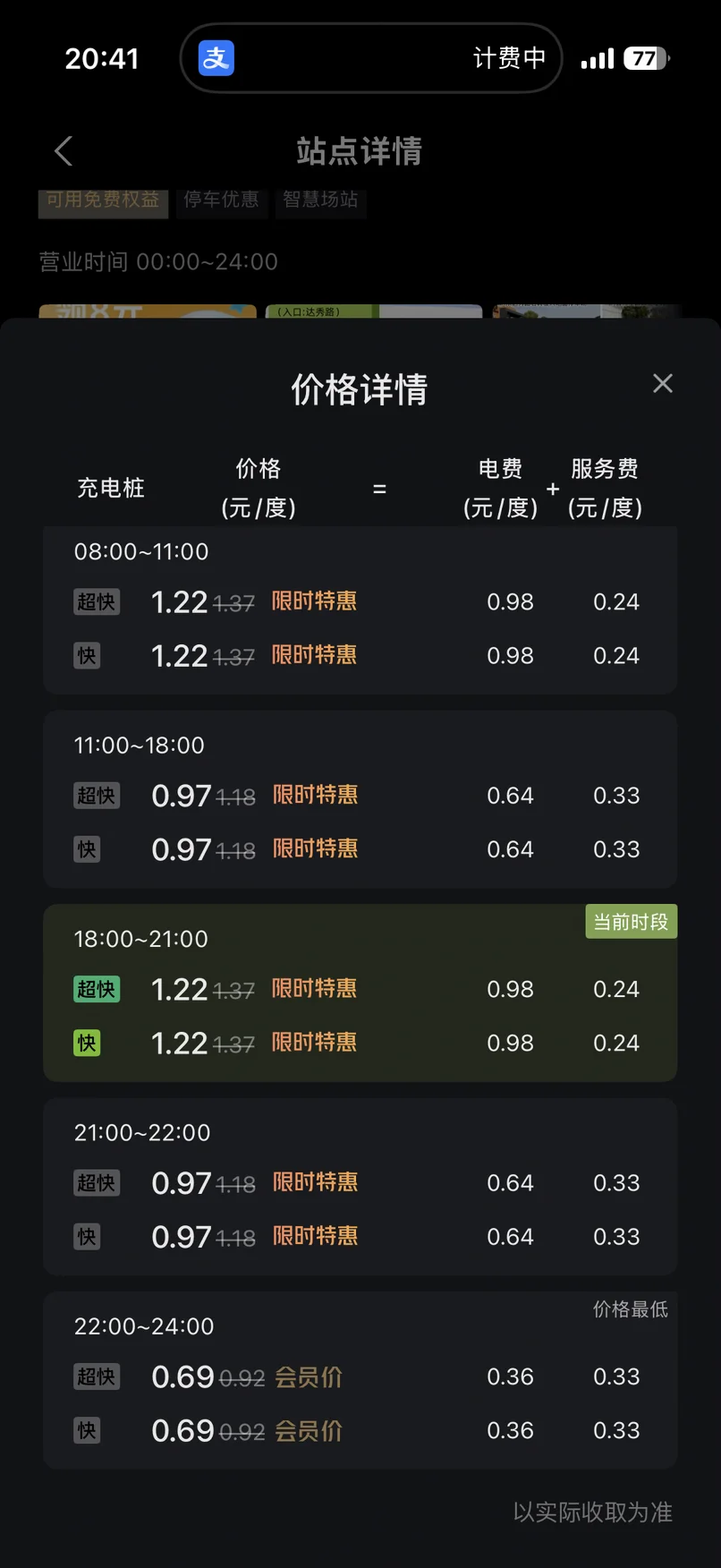721x1568 pixels.
Task: Select the 智慧场站 tag
Action: [320, 200]
